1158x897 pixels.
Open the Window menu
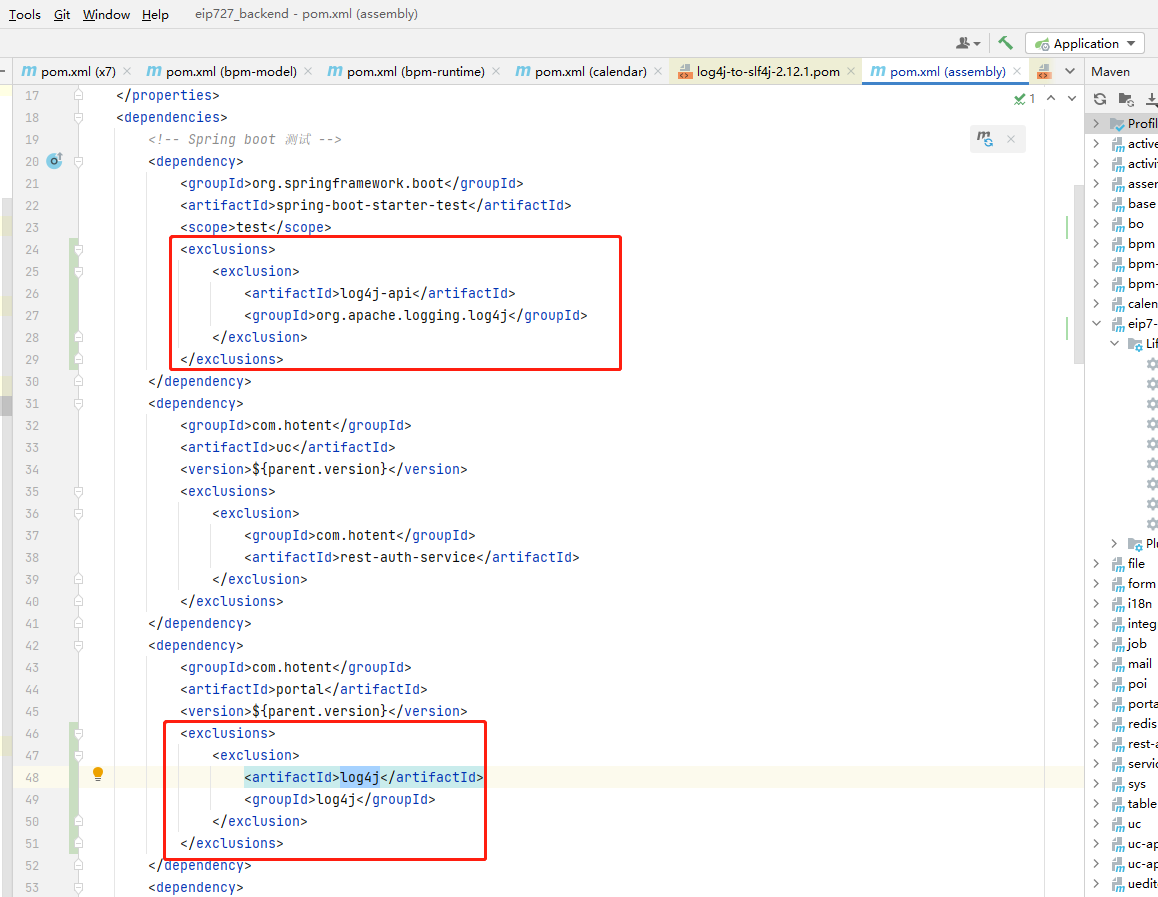click(x=106, y=14)
